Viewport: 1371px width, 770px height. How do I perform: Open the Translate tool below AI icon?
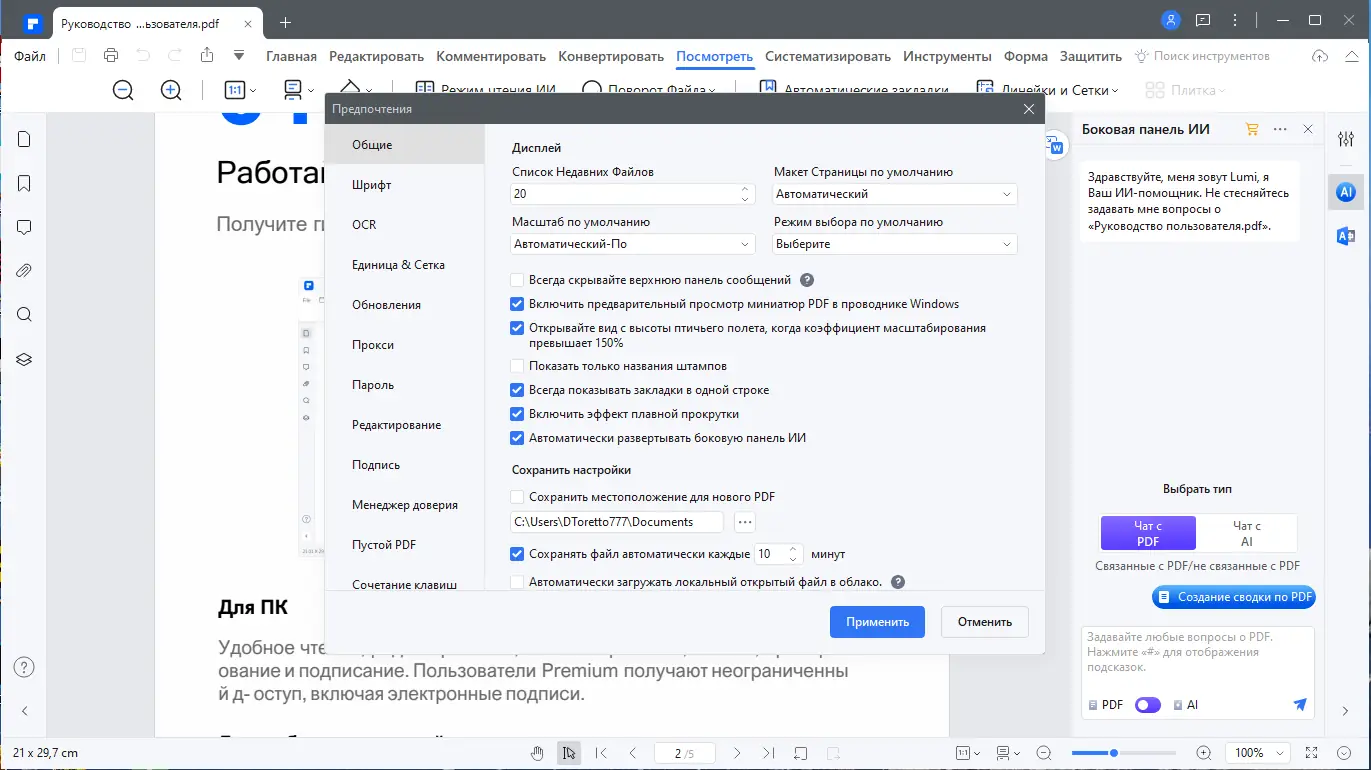coord(1345,237)
